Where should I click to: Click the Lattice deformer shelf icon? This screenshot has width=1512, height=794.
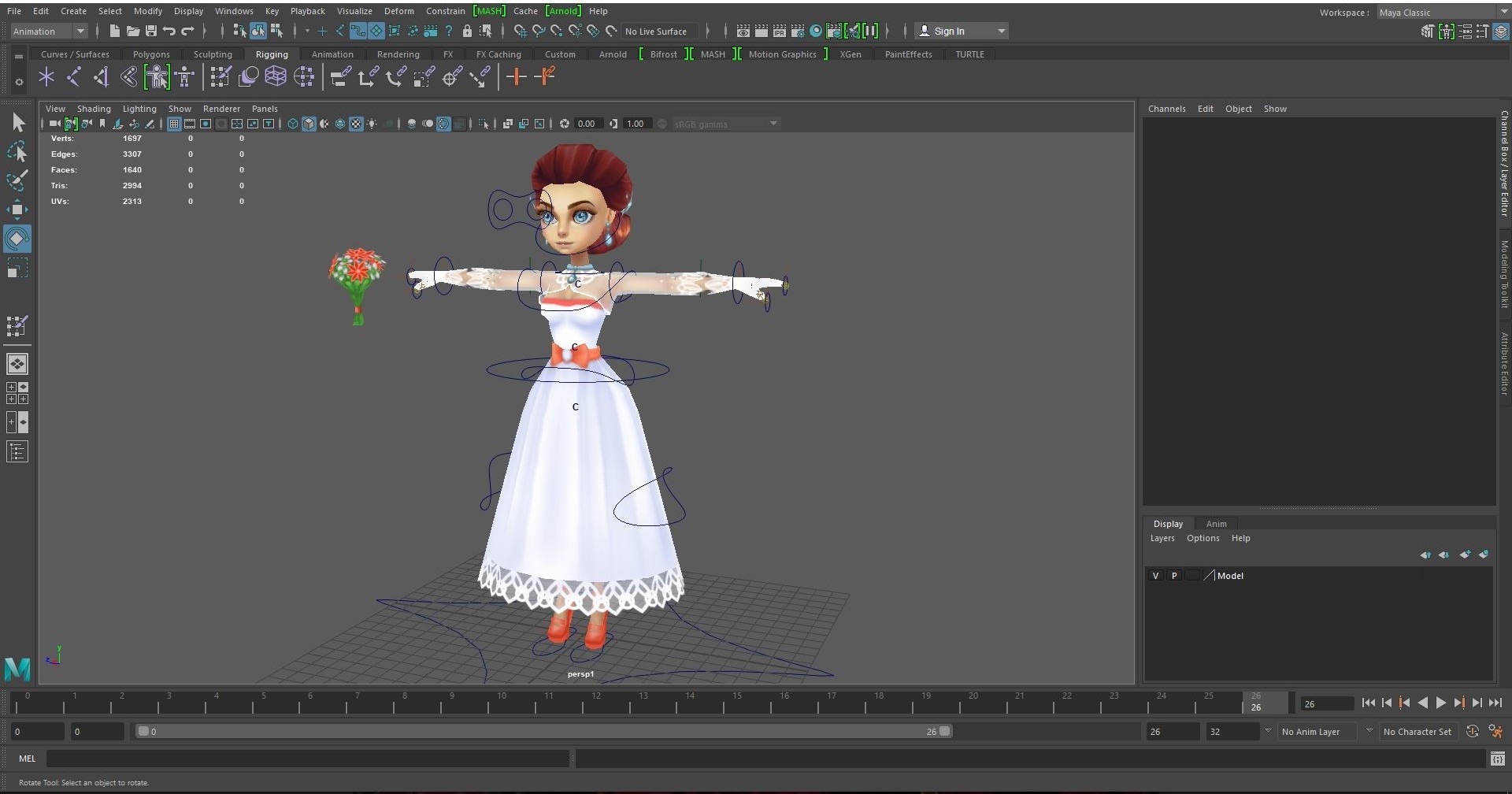point(276,76)
